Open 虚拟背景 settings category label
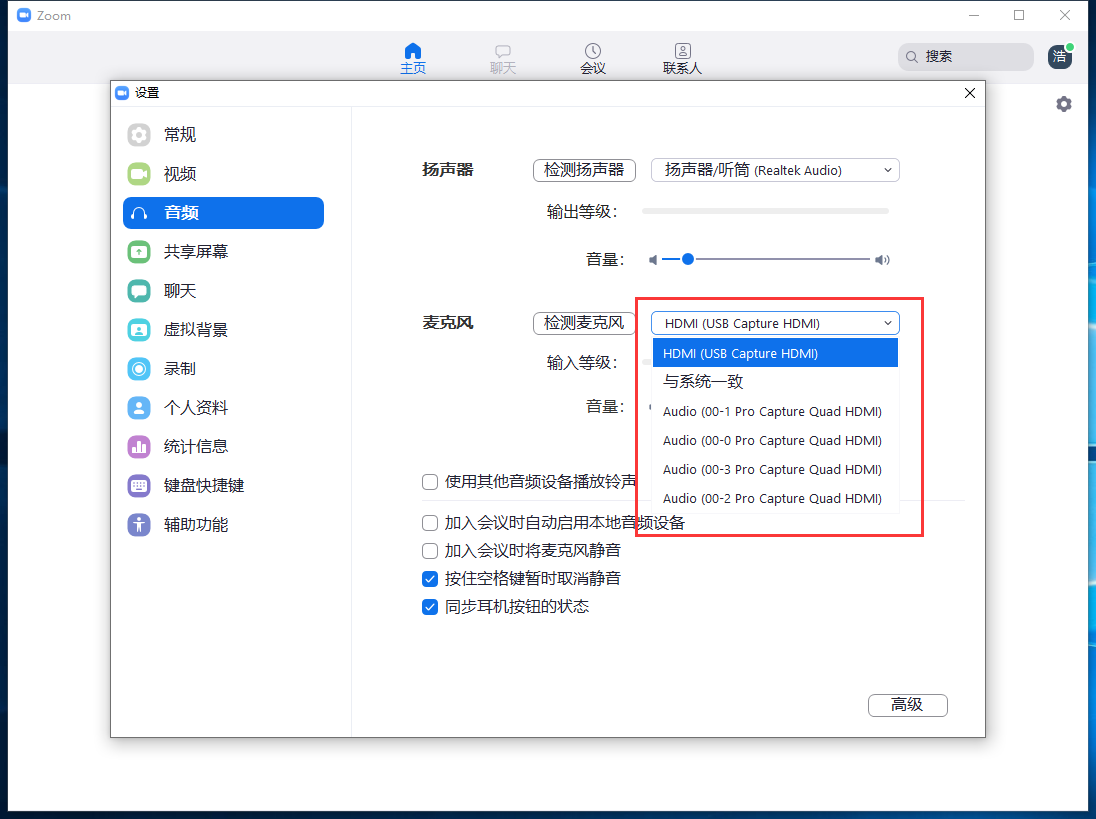This screenshot has width=1096, height=819. click(x=196, y=330)
